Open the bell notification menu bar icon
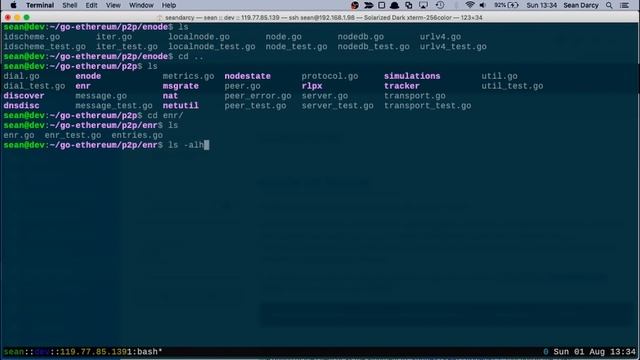This screenshot has width=640, height=360. point(394,5)
